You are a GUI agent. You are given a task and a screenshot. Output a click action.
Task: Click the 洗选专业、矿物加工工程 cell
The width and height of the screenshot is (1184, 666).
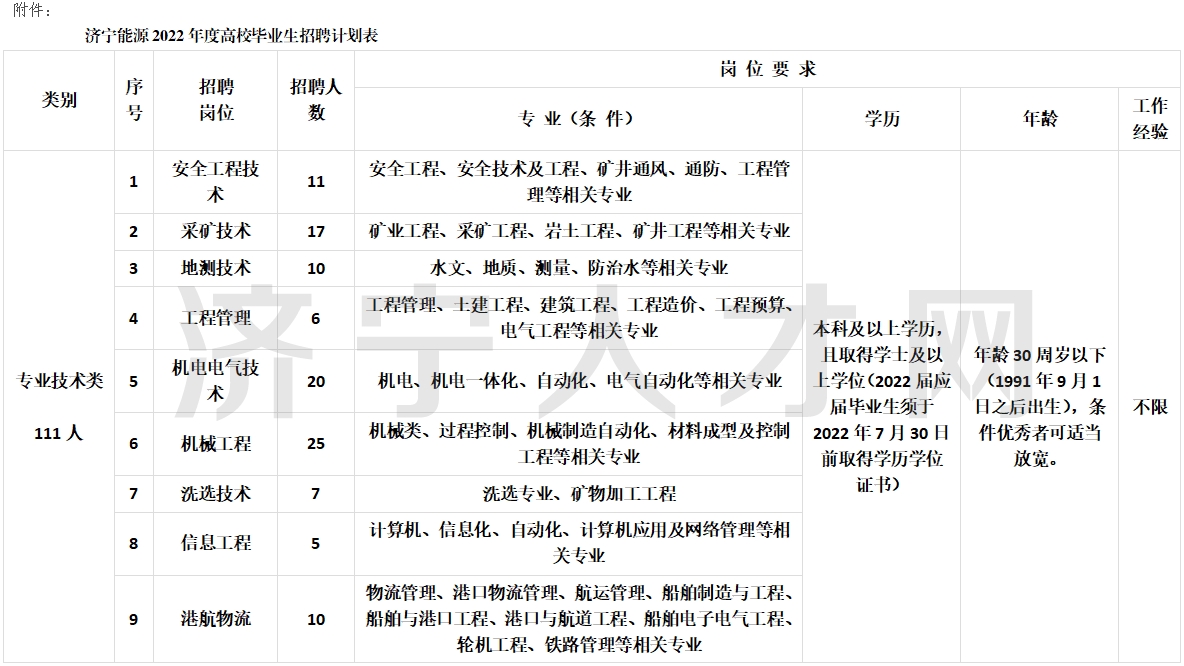point(578,494)
